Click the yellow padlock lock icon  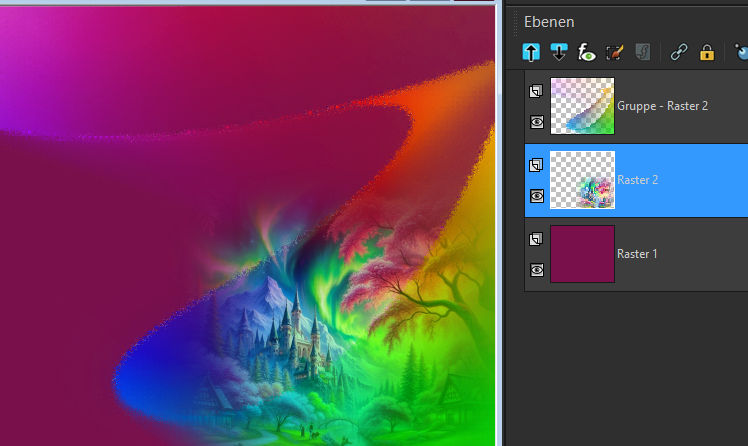(x=706, y=52)
